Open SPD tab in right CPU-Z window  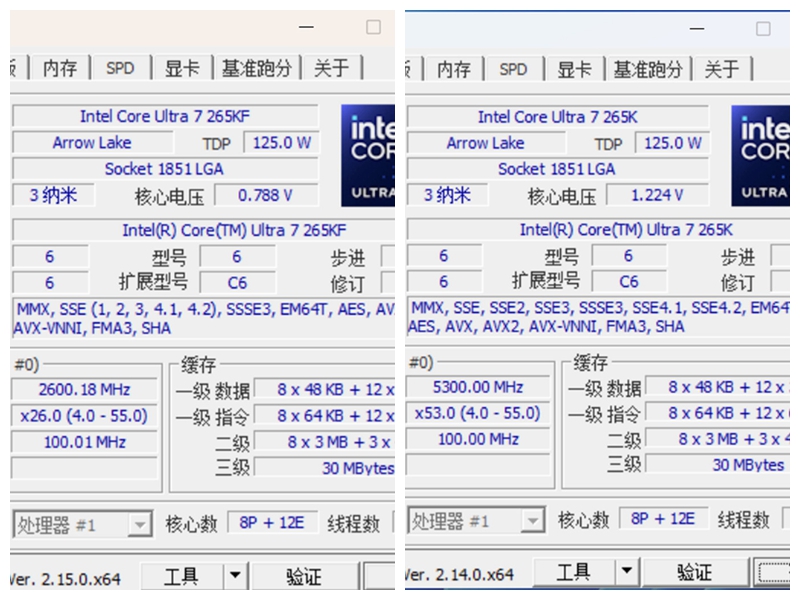pyautogui.click(x=513, y=69)
